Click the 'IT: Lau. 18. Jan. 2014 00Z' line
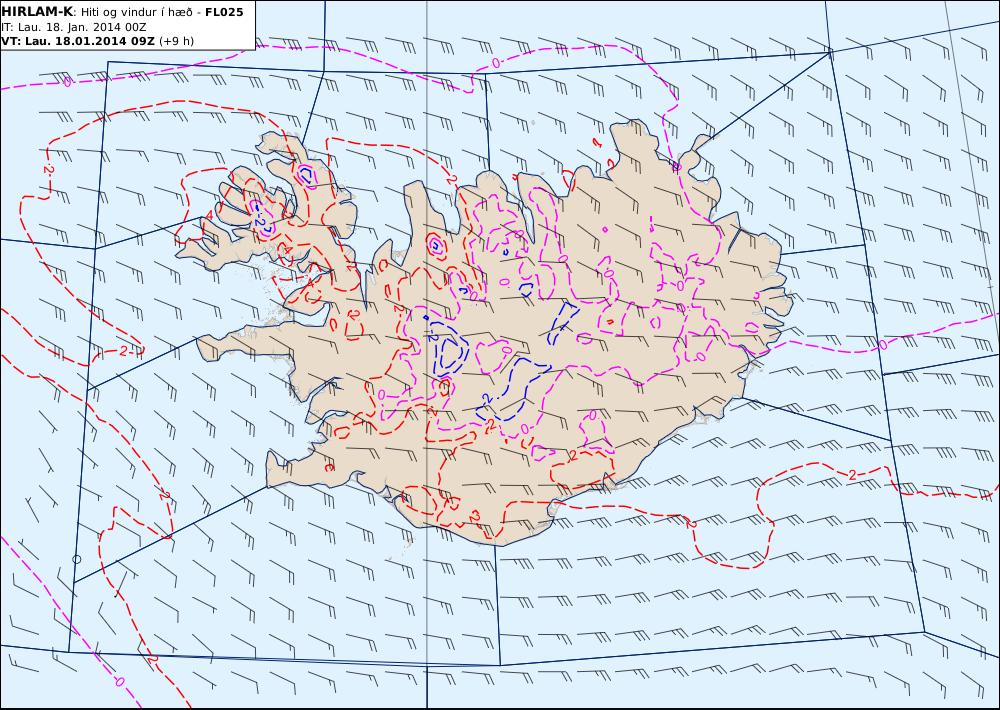 pos(73,27)
